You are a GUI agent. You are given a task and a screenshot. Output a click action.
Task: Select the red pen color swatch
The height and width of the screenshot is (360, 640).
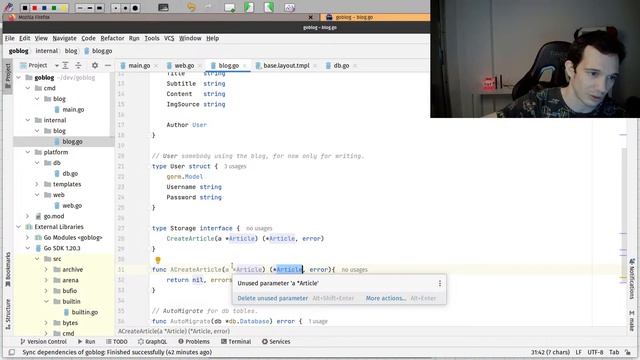coord(35,7)
